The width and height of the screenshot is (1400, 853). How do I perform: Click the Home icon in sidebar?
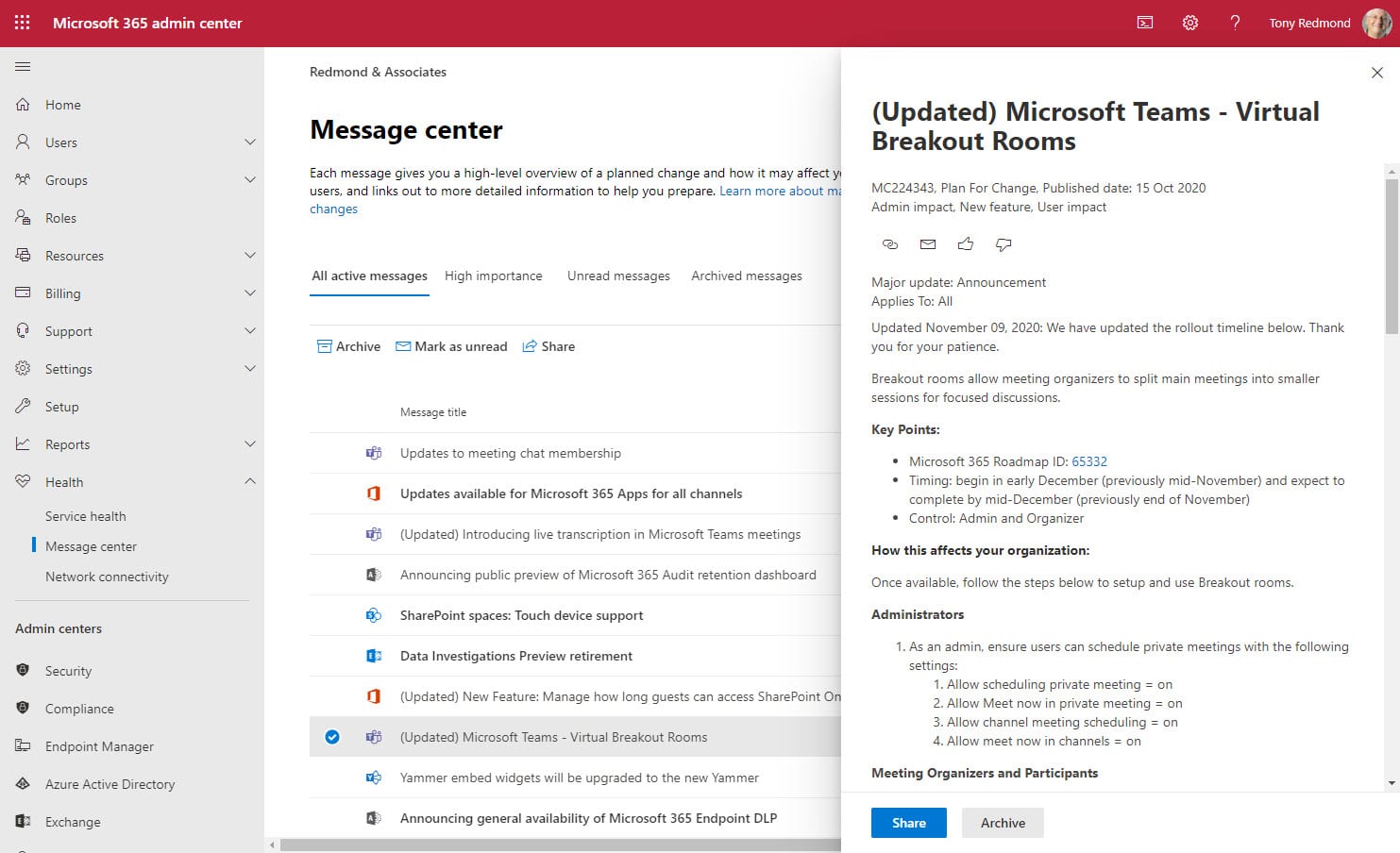pos(23,105)
